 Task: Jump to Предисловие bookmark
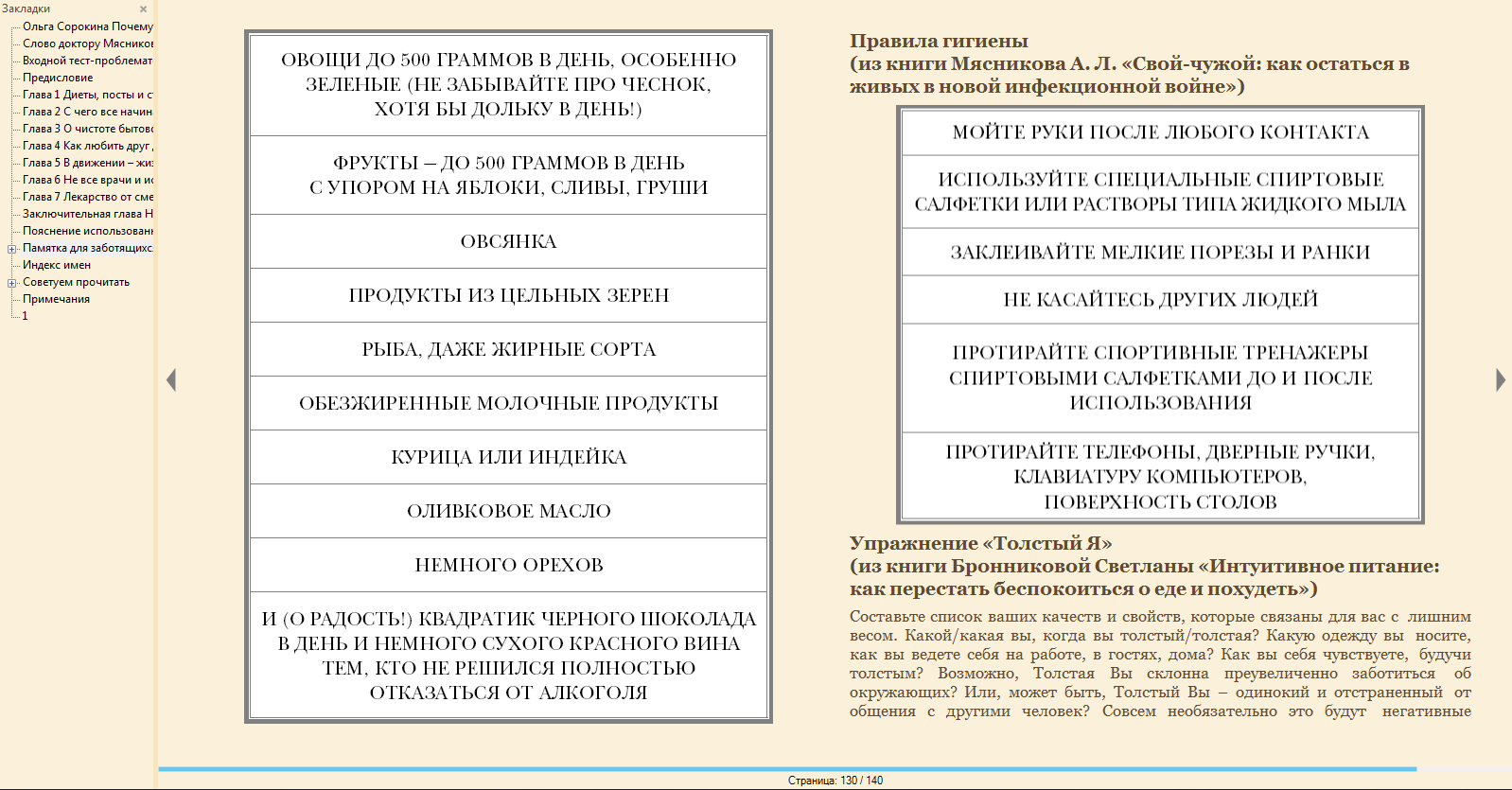58,78
